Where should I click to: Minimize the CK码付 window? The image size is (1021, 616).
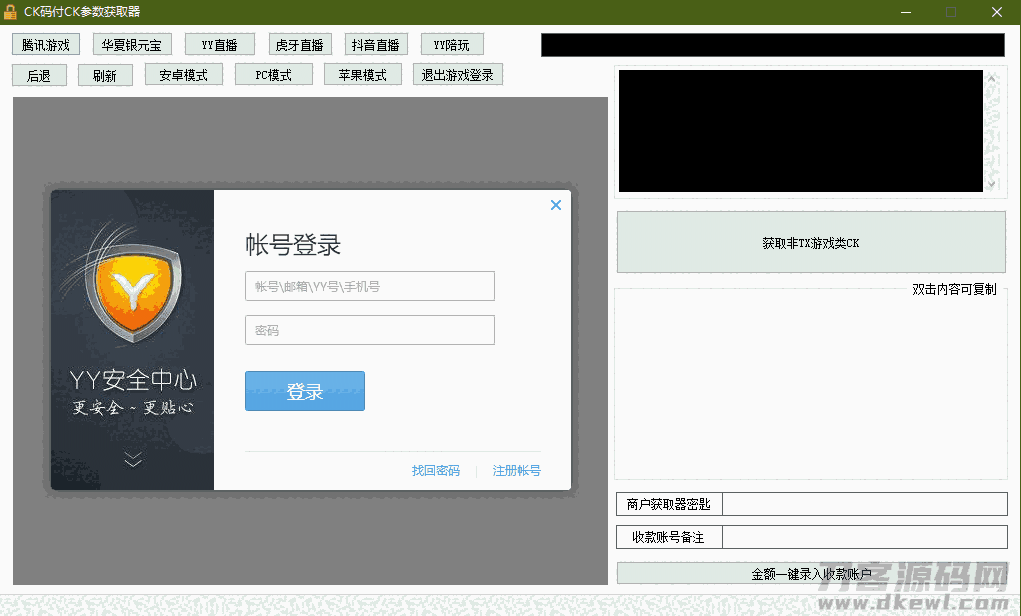(x=906, y=12)
